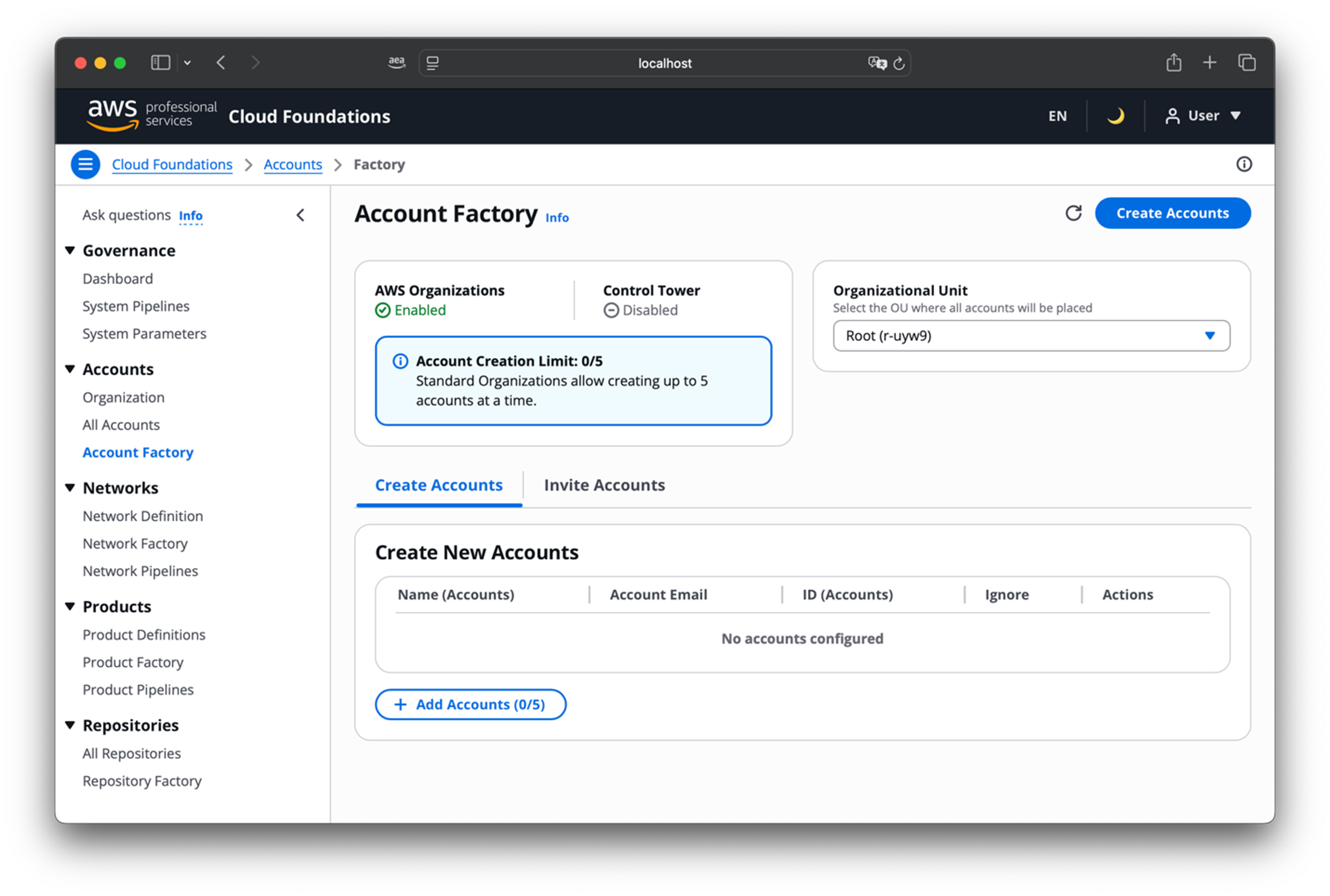Open System Pipelines in the sidebar

(136, 306)
